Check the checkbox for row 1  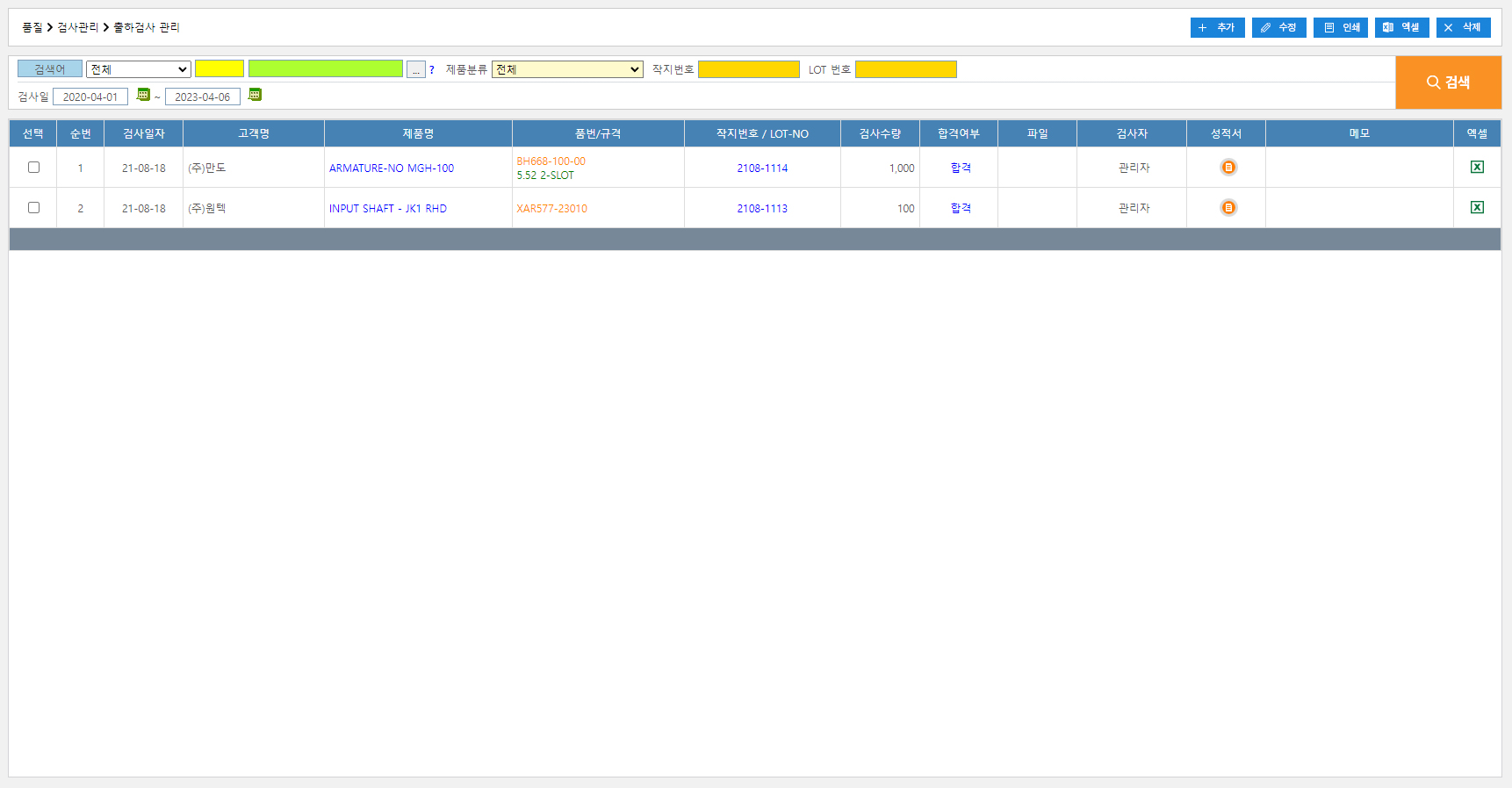pyautogui.click(x=33, y=168)
